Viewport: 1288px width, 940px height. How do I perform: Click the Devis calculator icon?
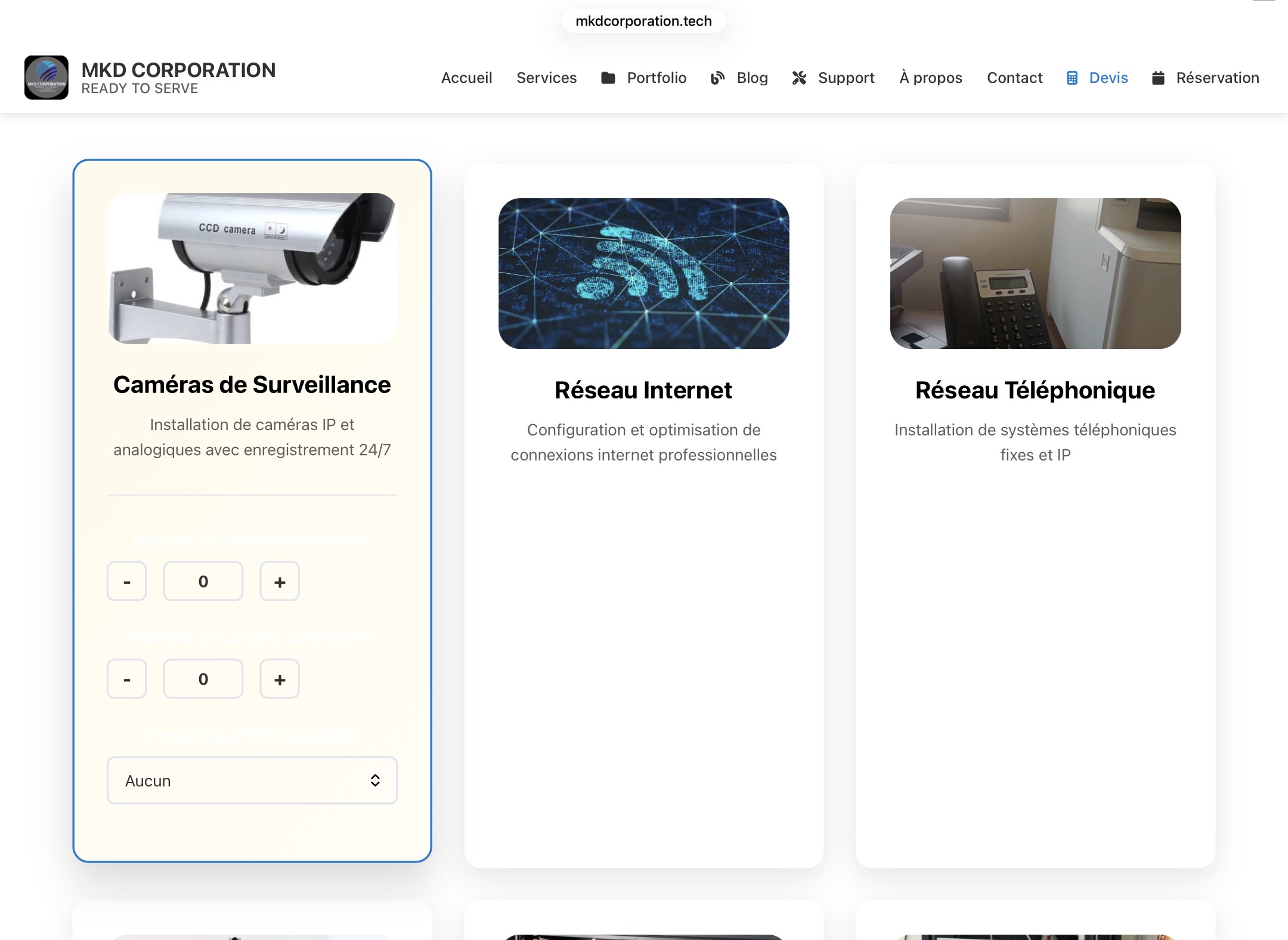click(x=1072, y=78)
